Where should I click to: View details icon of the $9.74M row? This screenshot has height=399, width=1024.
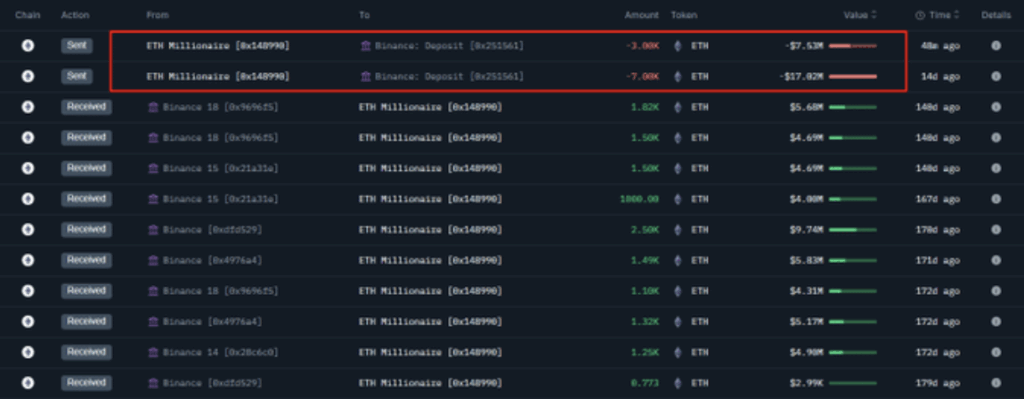point(995,230)
